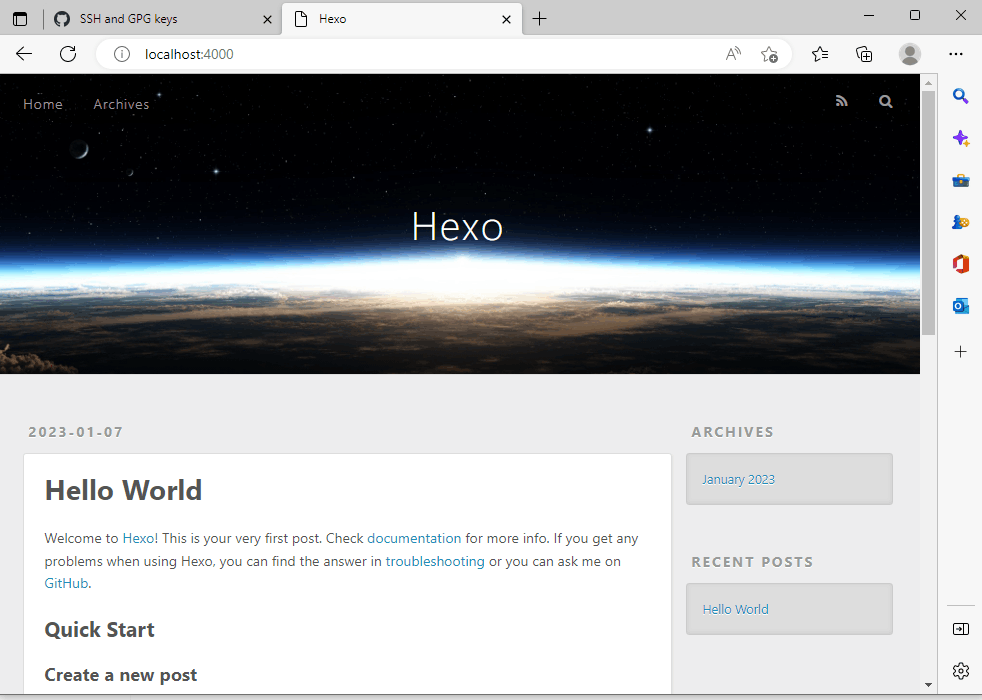Open Collections in the toolbar

tap(864, 54)
